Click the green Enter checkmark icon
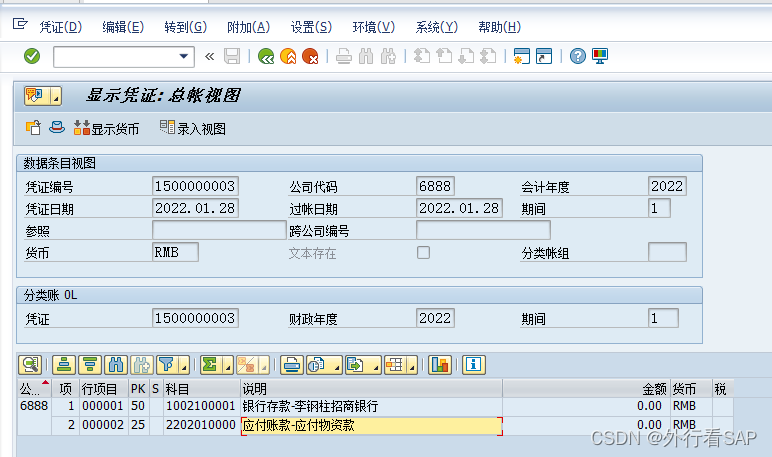 32,56
